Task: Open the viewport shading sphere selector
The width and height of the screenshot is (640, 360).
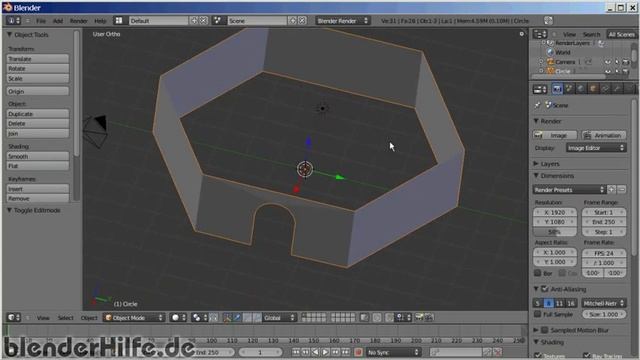Action: (178, 318)
